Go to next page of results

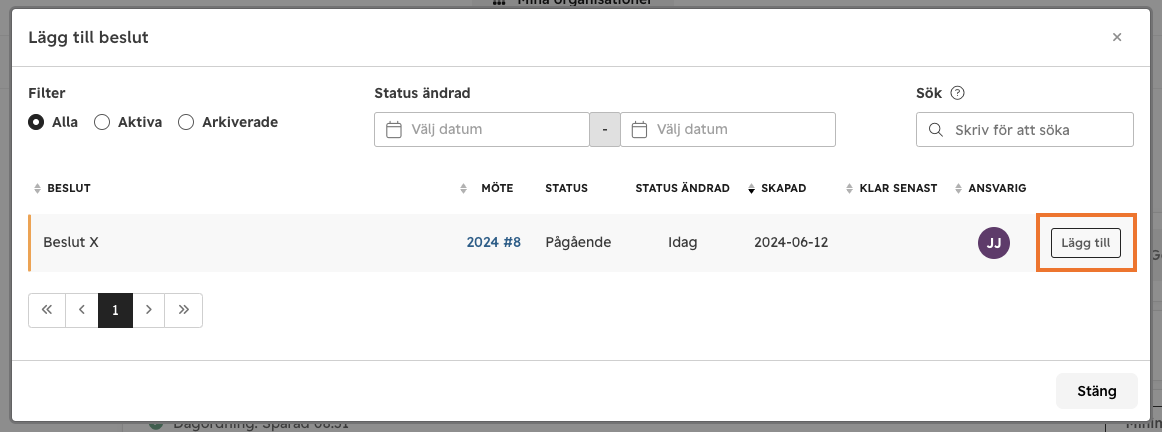pos(149,310)
